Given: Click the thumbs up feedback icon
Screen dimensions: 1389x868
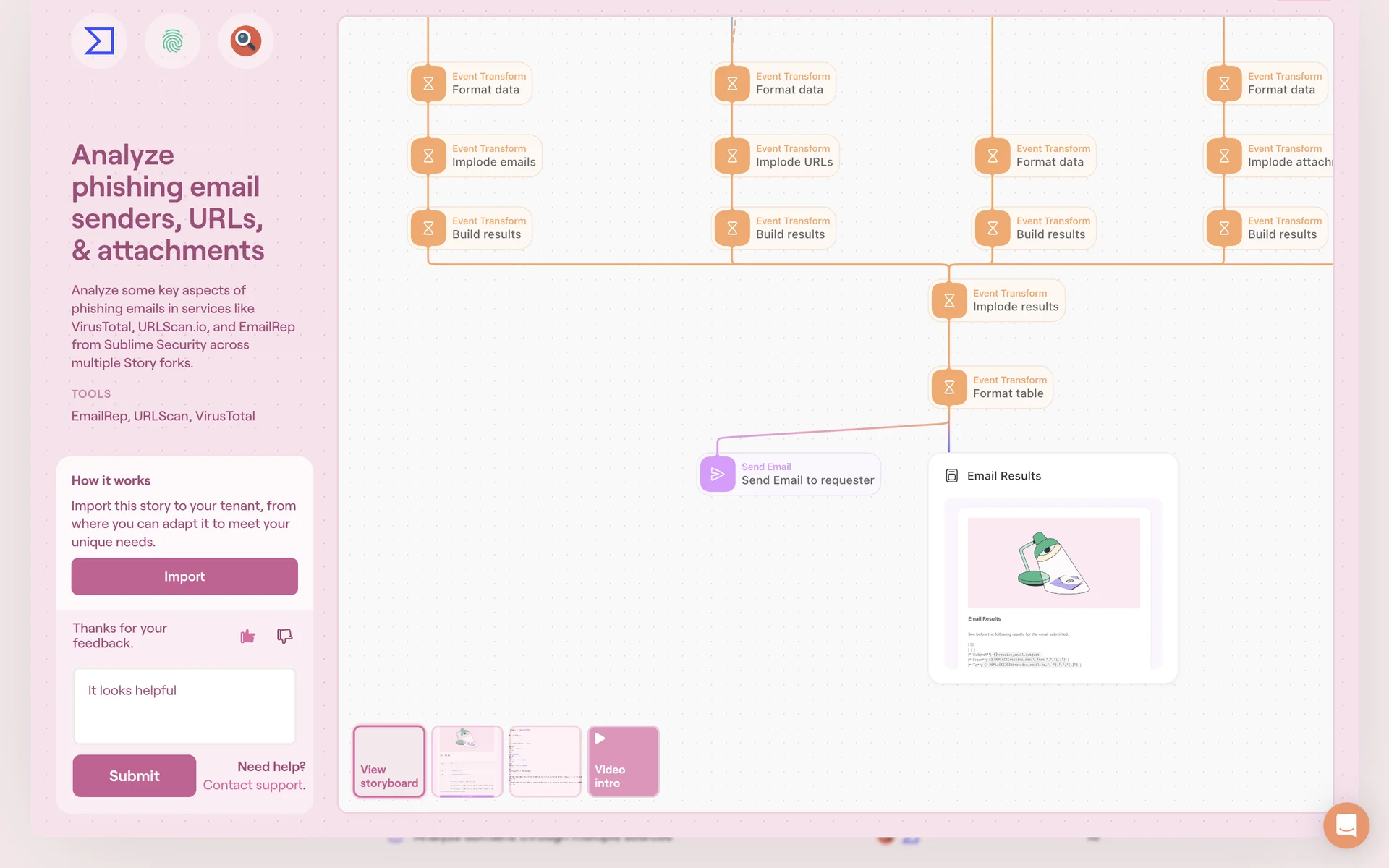Looking at the screenshot, I should point(247,636).
